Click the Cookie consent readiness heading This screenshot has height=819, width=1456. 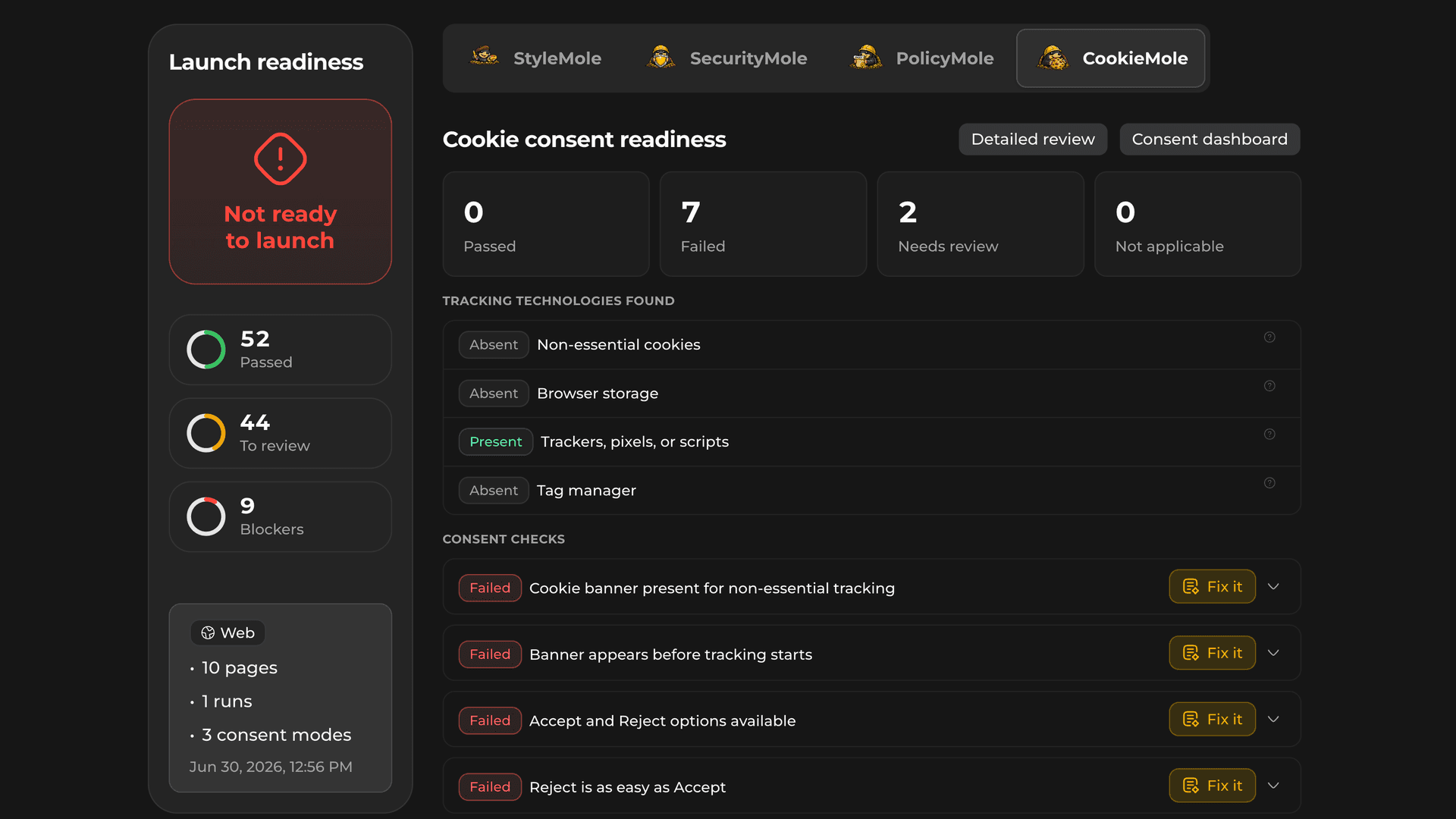pyautogui.click(x=584, y=140)
